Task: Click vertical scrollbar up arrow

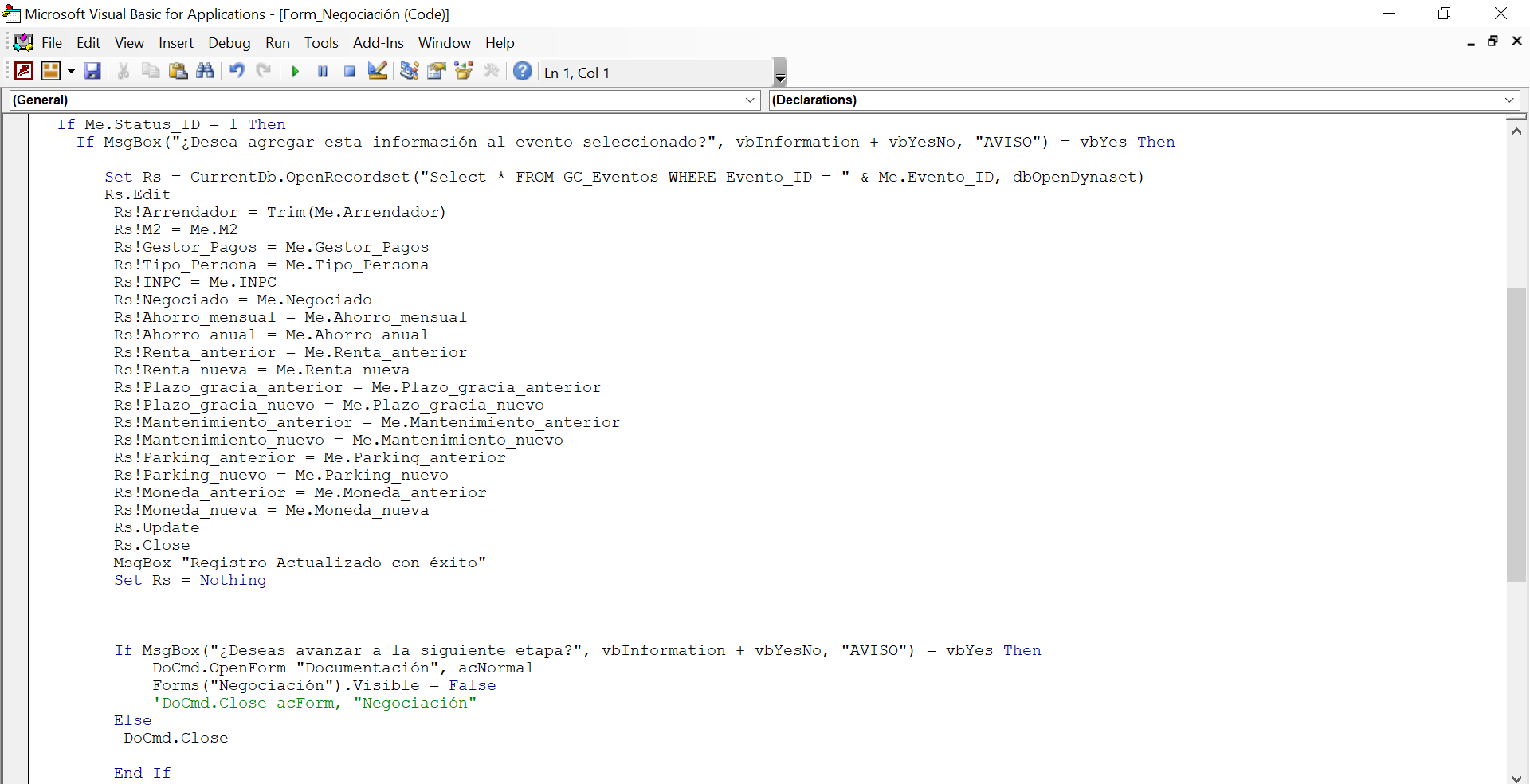Action: 1516,131
